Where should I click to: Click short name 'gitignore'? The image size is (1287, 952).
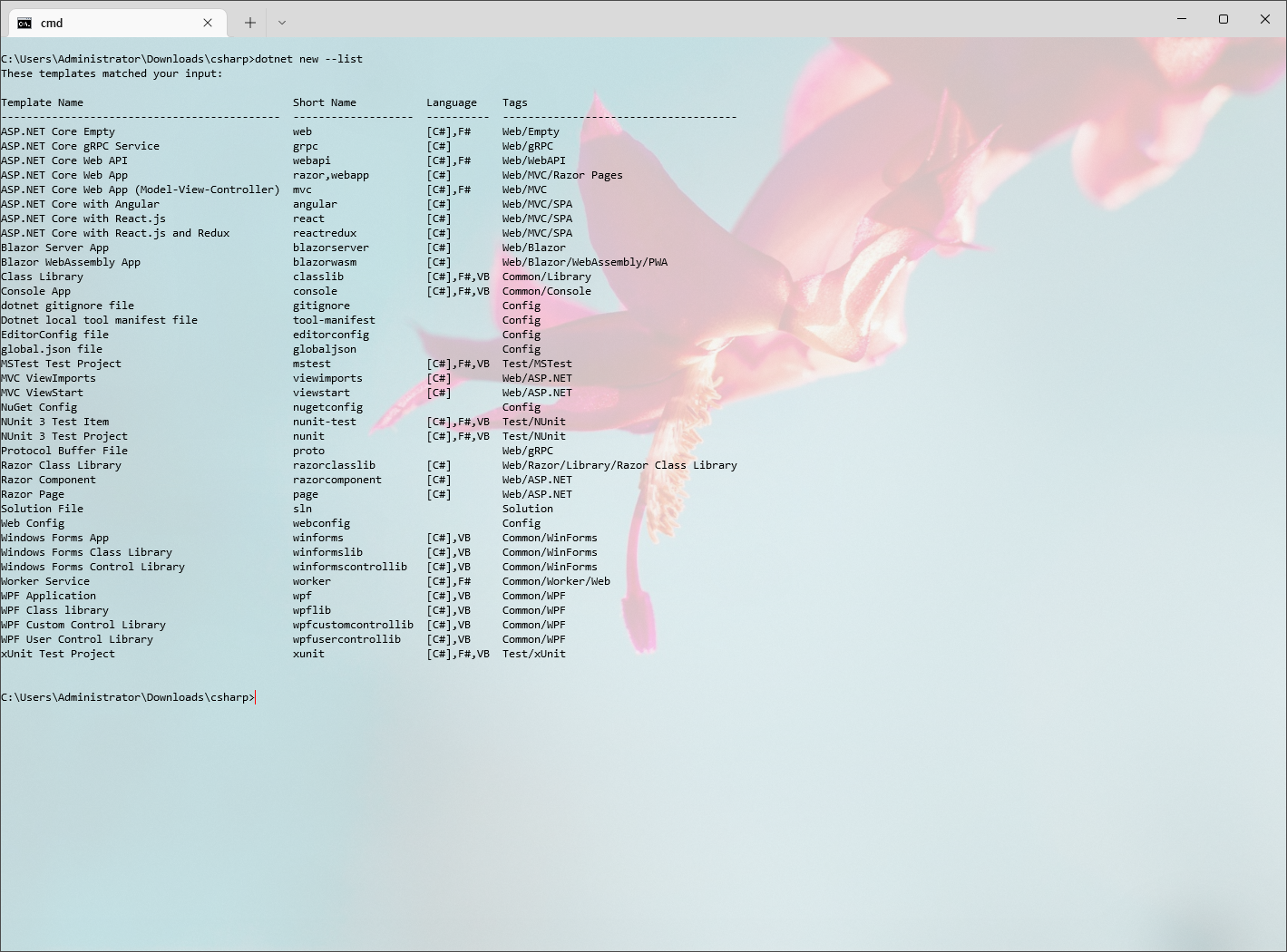tap(321, 306)
